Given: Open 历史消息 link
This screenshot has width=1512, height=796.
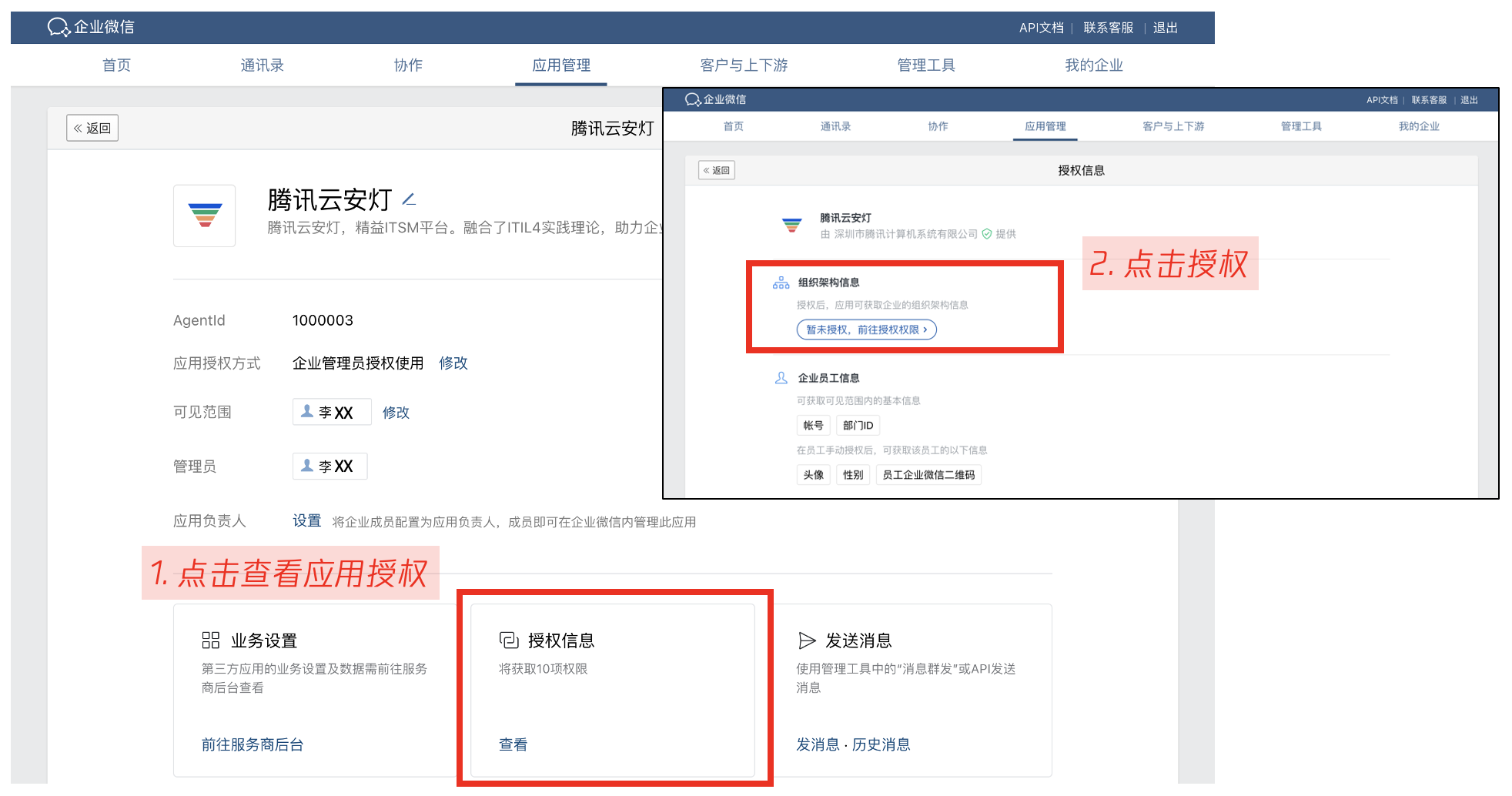Looking at the screenshot, I should (x=881, y=744).
